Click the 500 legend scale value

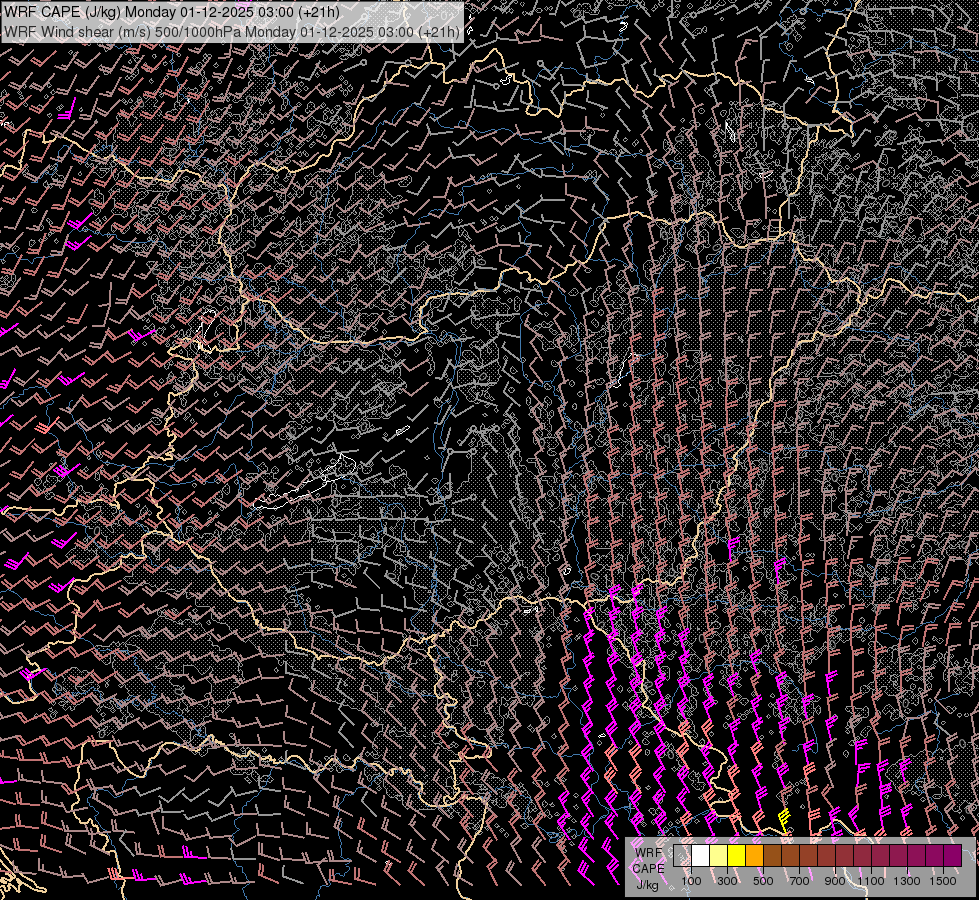763,881
